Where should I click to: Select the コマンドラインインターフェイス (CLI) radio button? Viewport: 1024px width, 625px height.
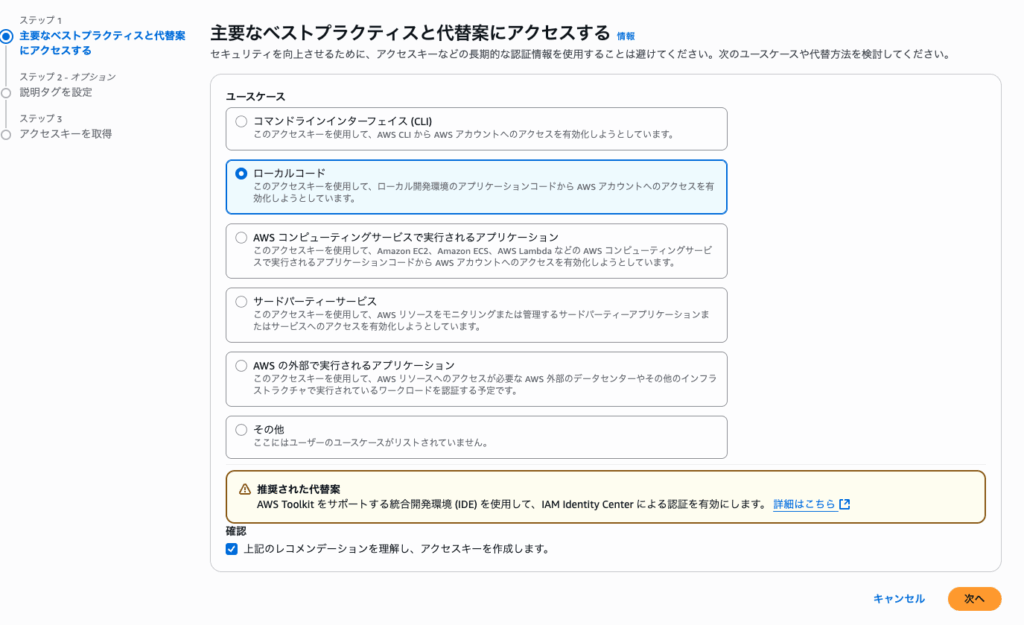click(x=241, y=121)
